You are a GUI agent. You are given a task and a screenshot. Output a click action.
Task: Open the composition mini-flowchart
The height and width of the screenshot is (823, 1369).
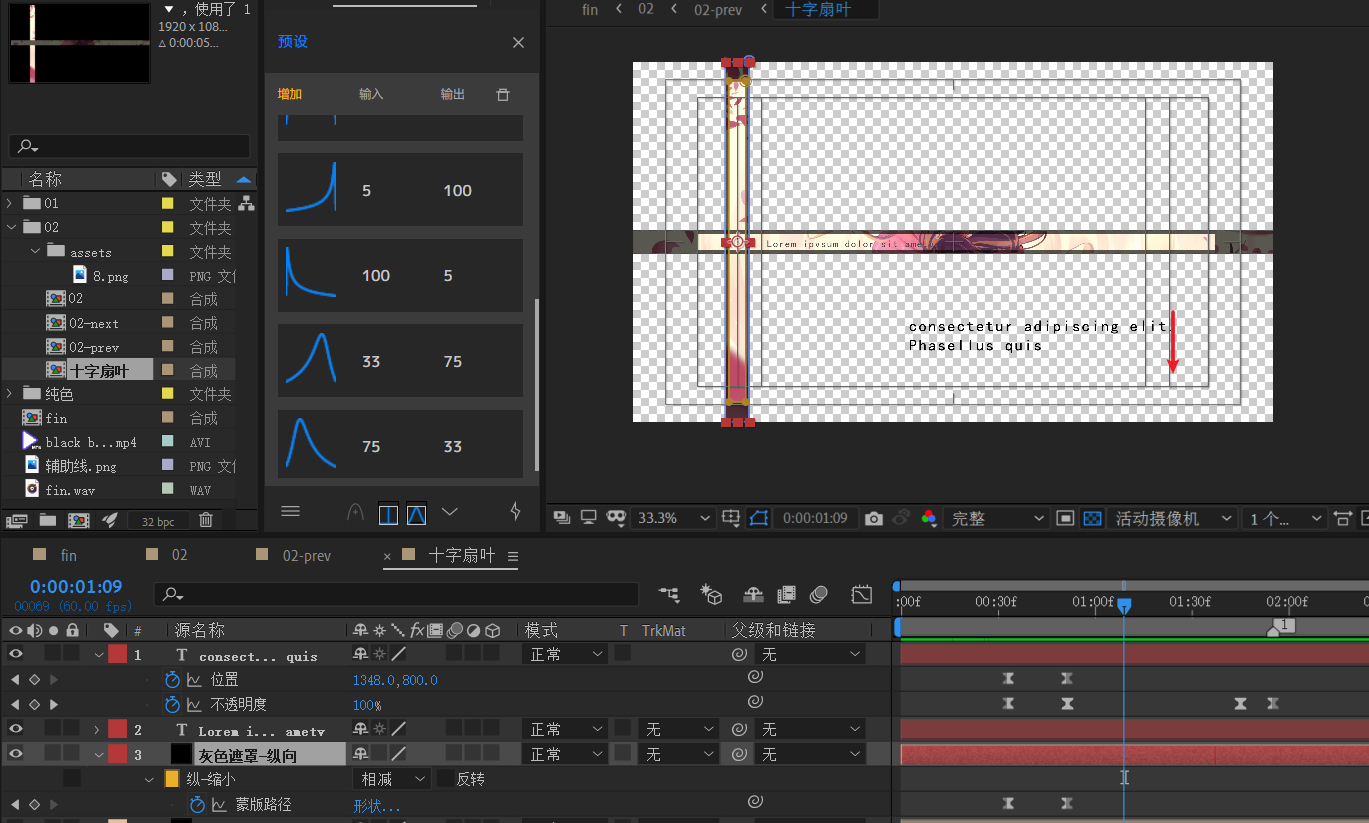[x=670, y=595]
